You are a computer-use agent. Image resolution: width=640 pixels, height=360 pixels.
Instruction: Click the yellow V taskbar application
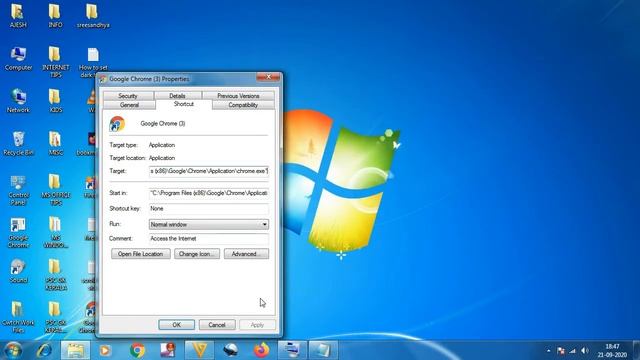[x=200, y=350]
